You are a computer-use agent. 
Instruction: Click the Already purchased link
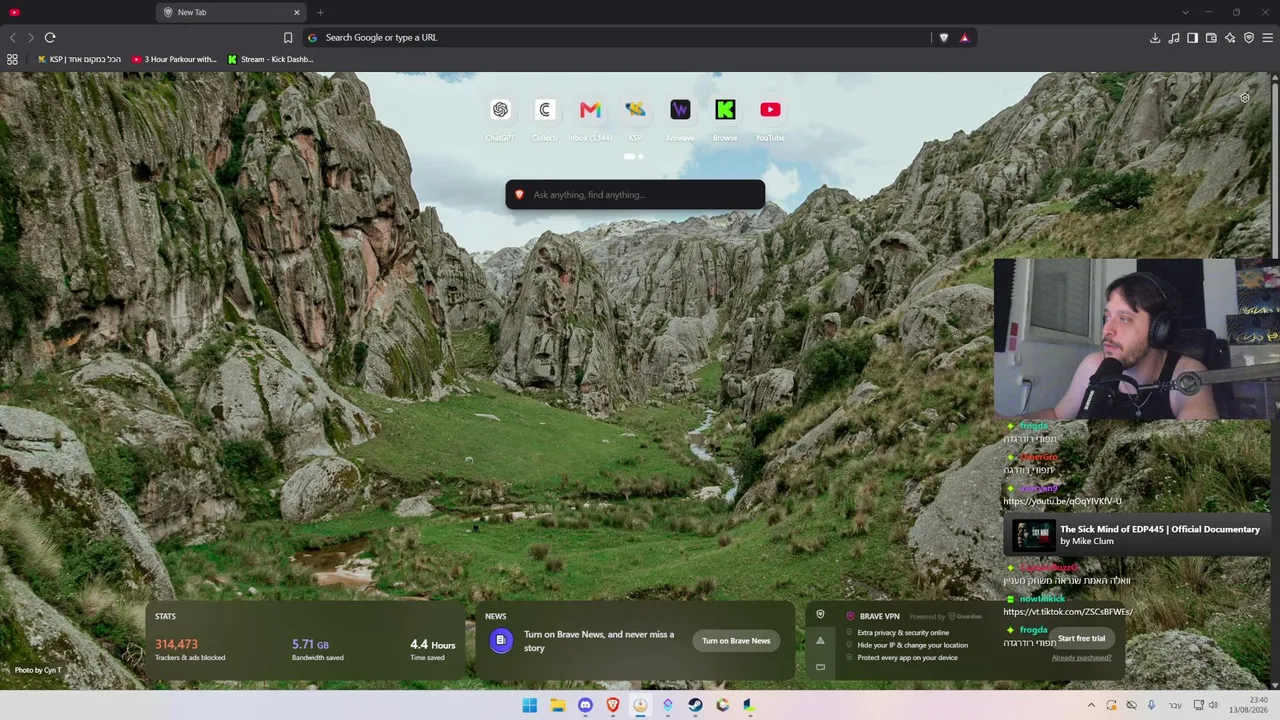click(x=1081, y=658)
